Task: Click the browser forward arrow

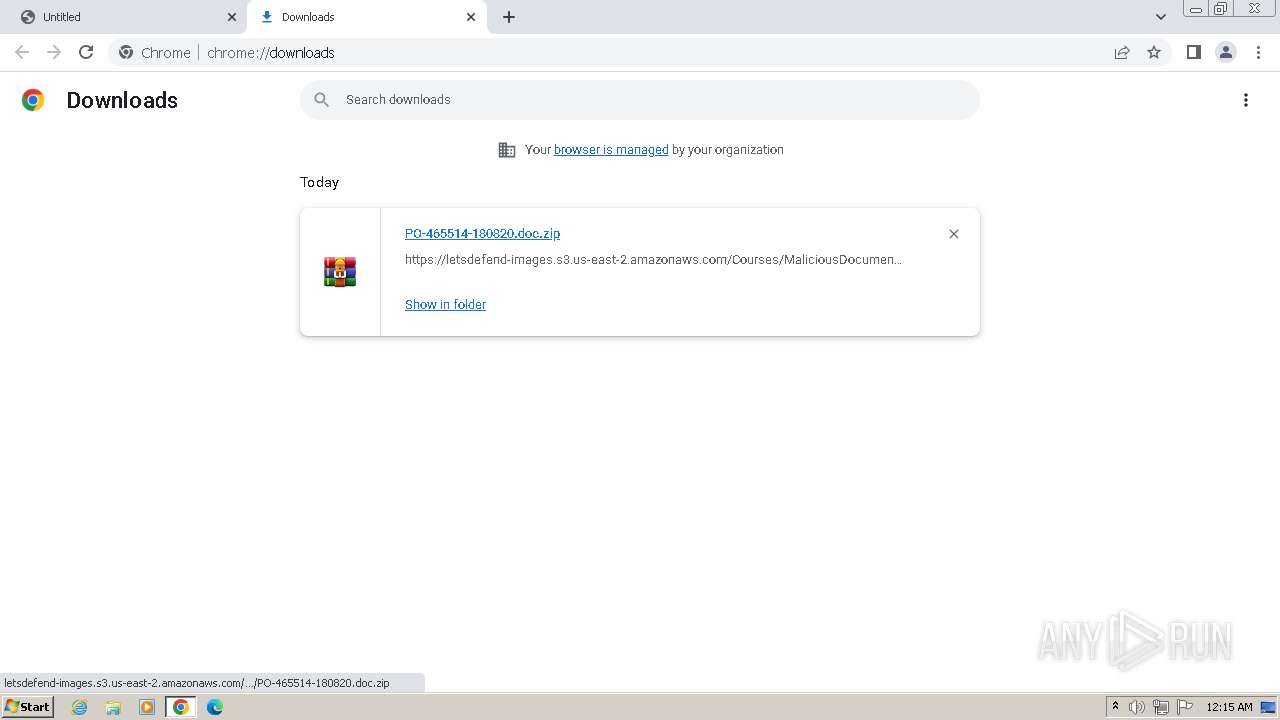Action: click(54, 52)
